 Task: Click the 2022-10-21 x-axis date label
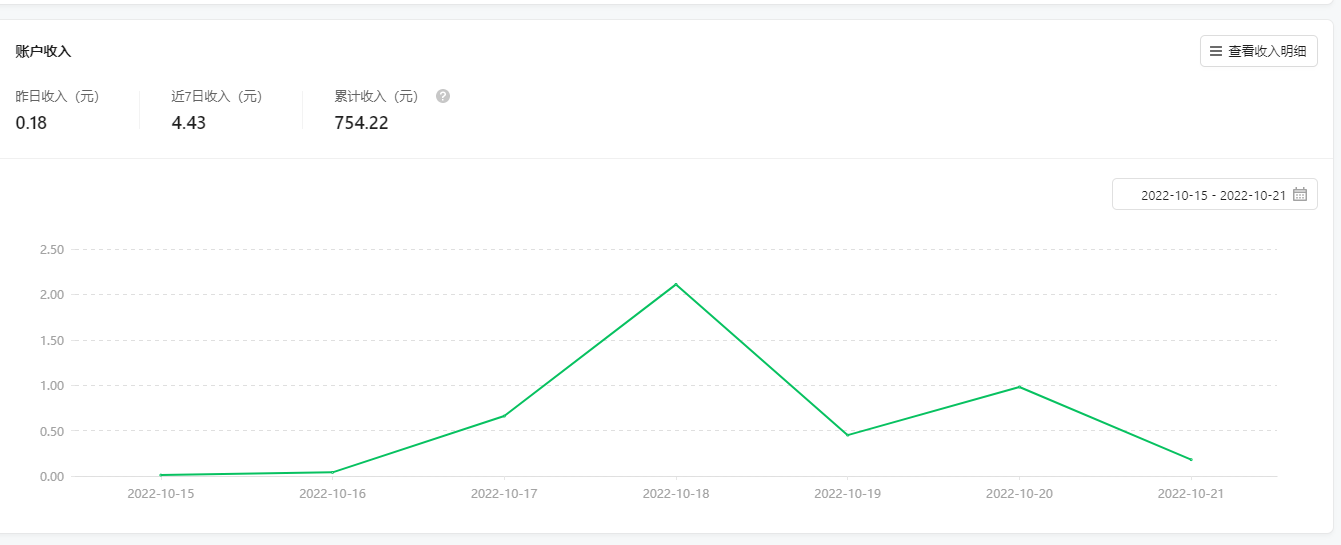pos(1191,494)
